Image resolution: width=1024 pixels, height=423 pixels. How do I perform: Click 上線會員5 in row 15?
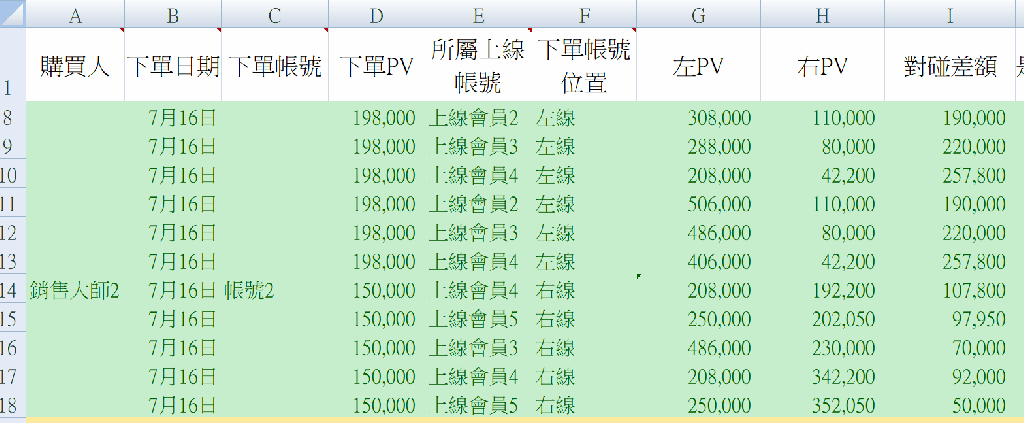473,319
